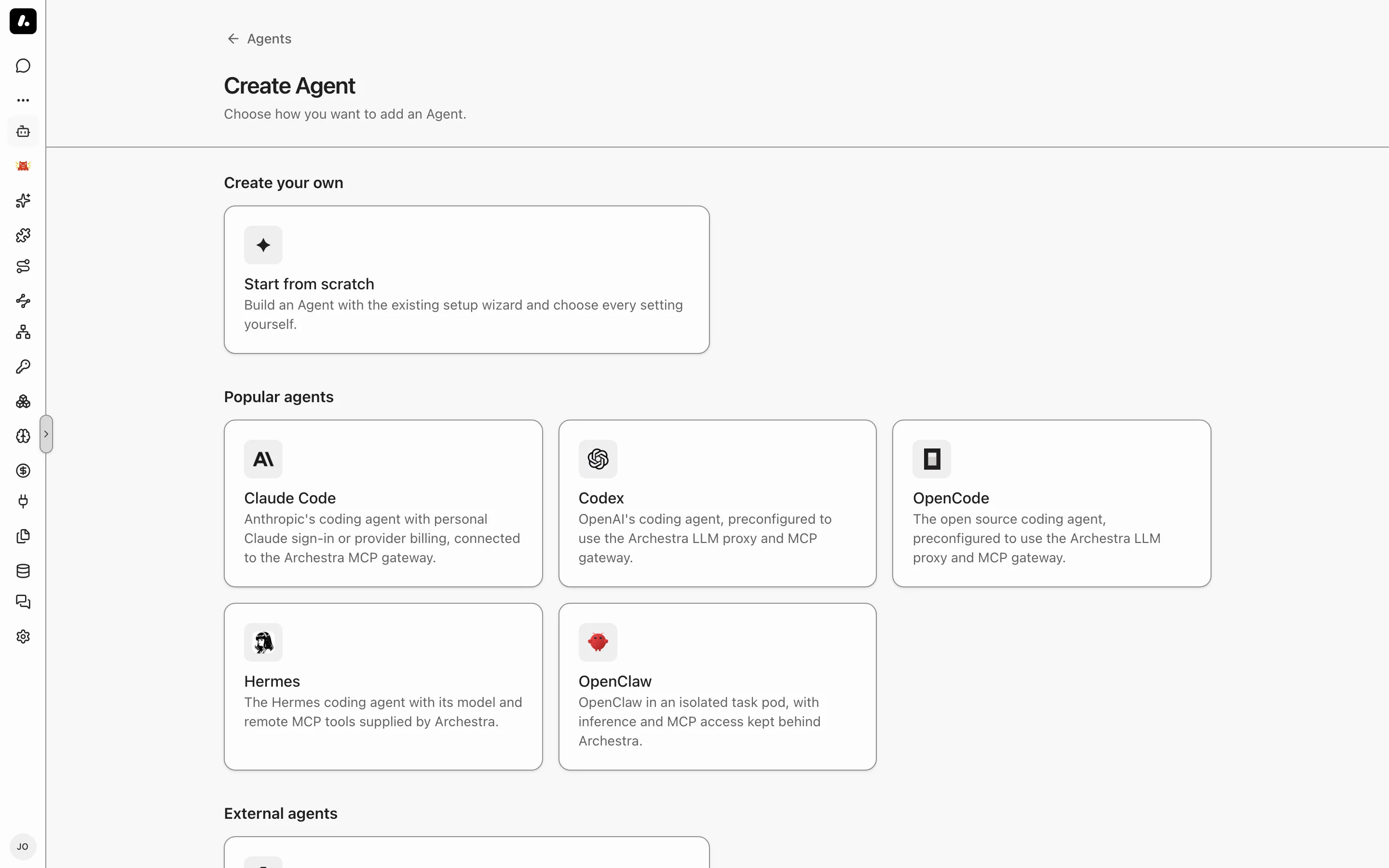Image resolution: width=1389 pixels, height=868 pixels.
Task: Click the Agents breadcrumb link
Action: coord(269,39)
